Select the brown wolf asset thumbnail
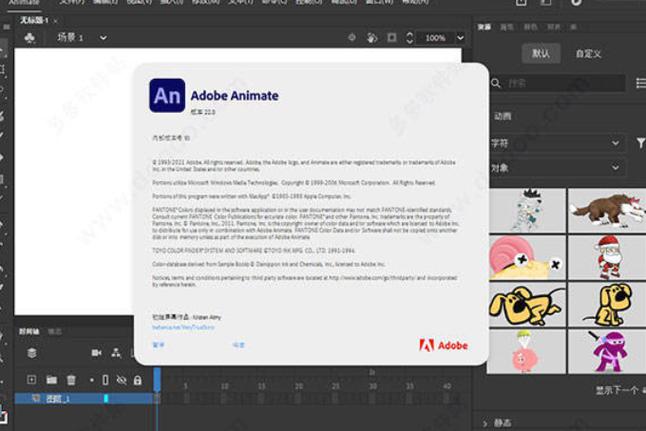646x431 pixels. point(607,210)
